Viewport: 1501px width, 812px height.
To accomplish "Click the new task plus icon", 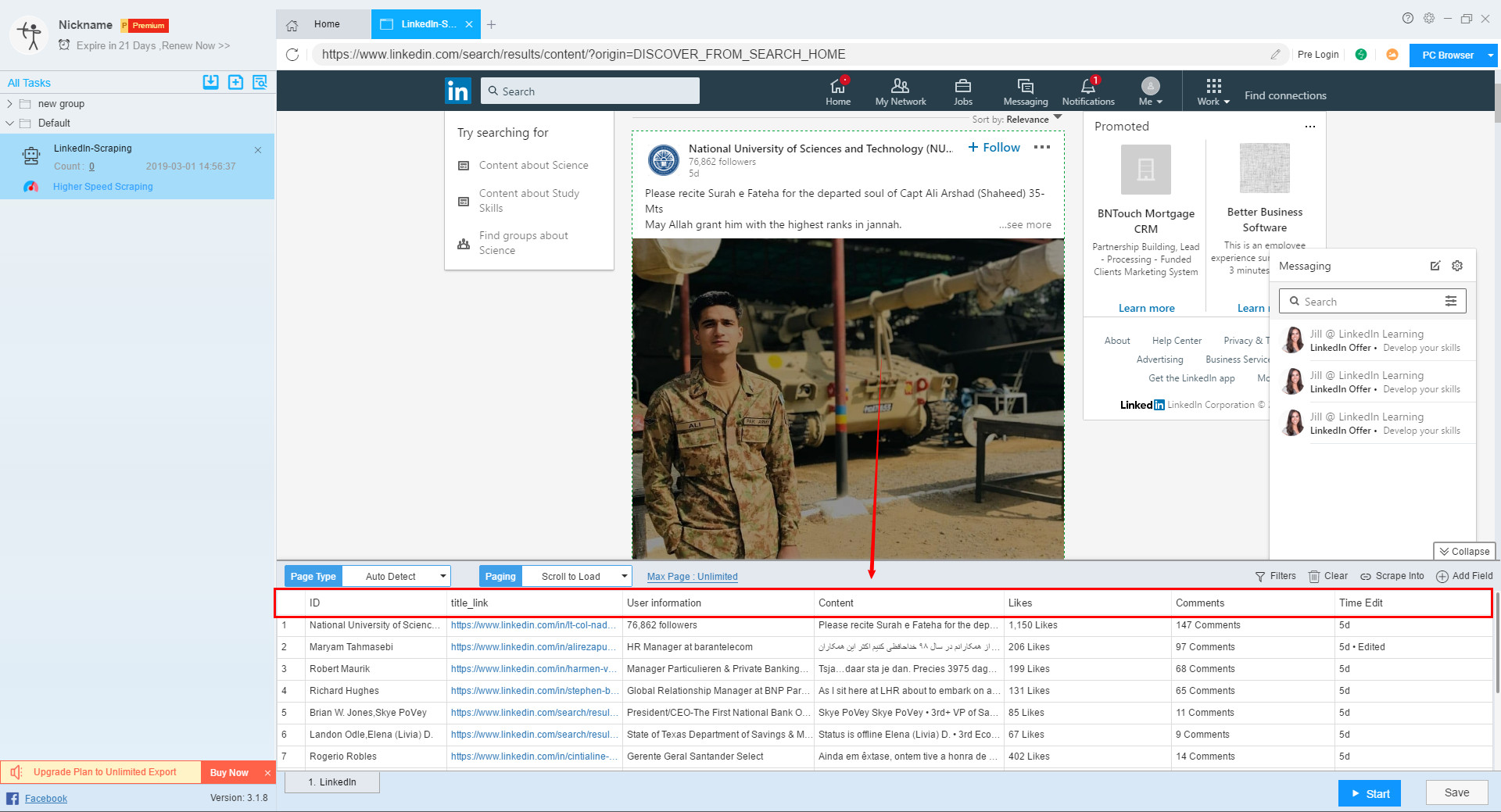I will pos(235,82).
